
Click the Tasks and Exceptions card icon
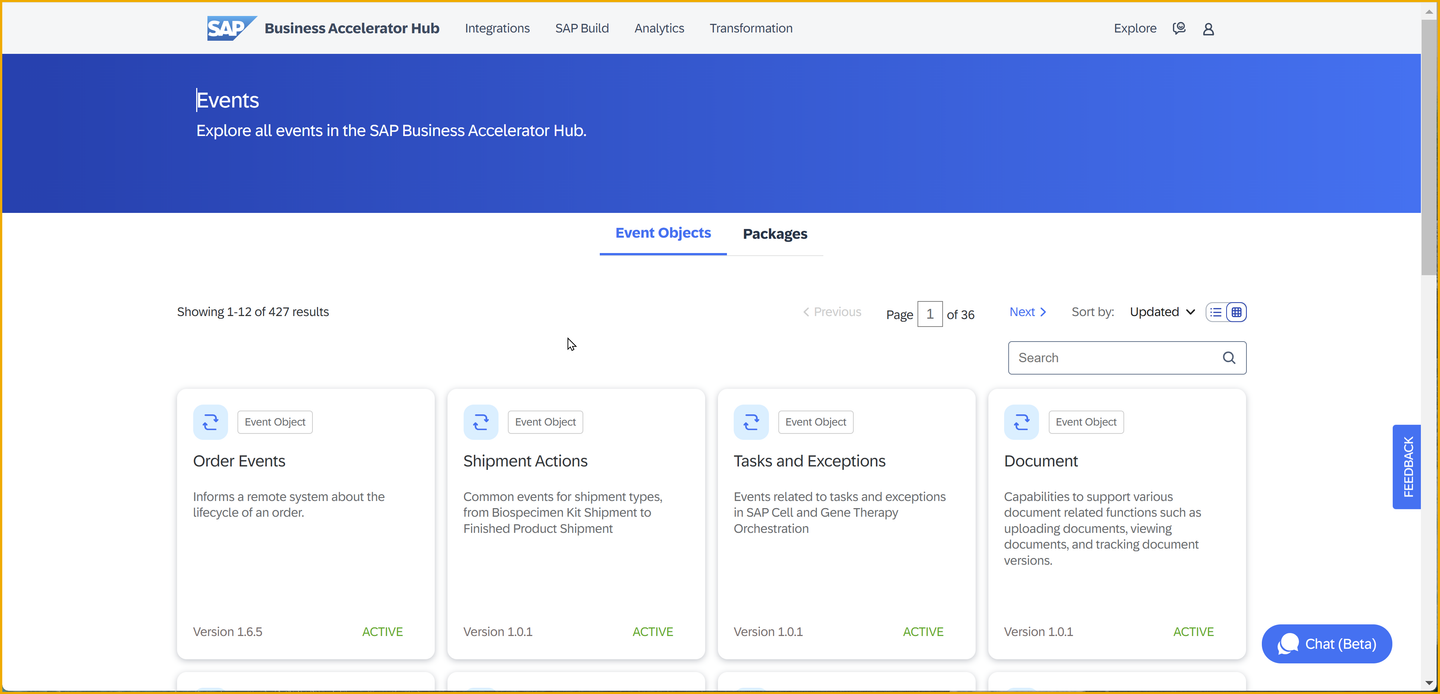tap(751, 422)
